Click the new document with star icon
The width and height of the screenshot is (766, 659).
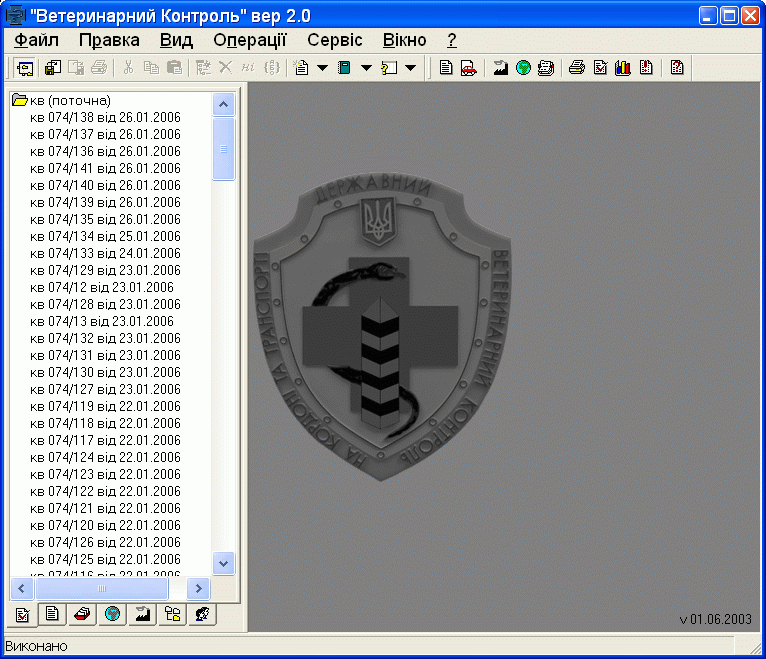tap(301, 67)
